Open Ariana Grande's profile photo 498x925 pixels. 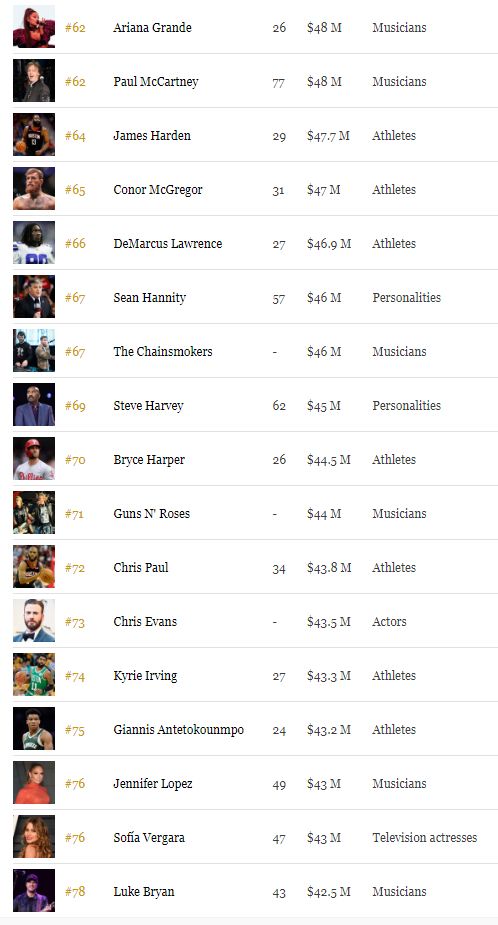click(34, 27)
